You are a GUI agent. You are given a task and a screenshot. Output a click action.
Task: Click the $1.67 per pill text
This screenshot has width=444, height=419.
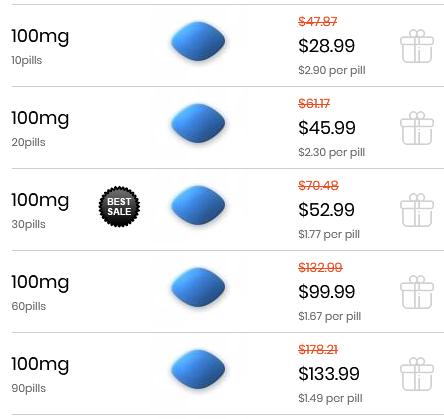(330, 316)
